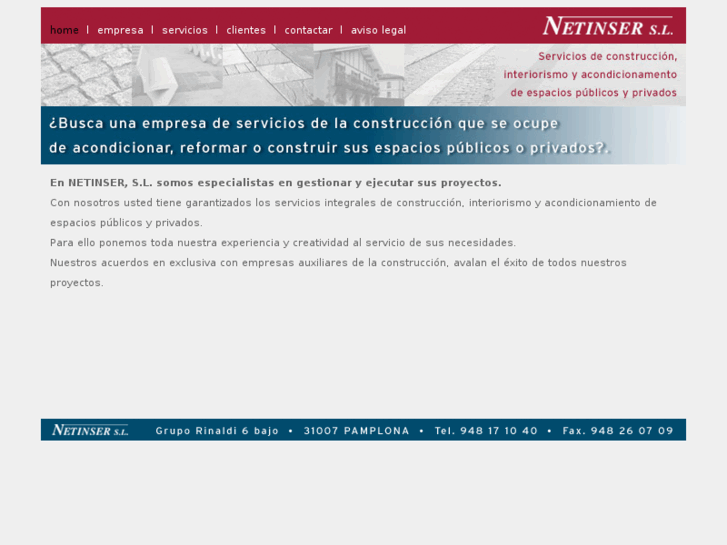
Task: Open the aviso legal link
Action: 378,30
